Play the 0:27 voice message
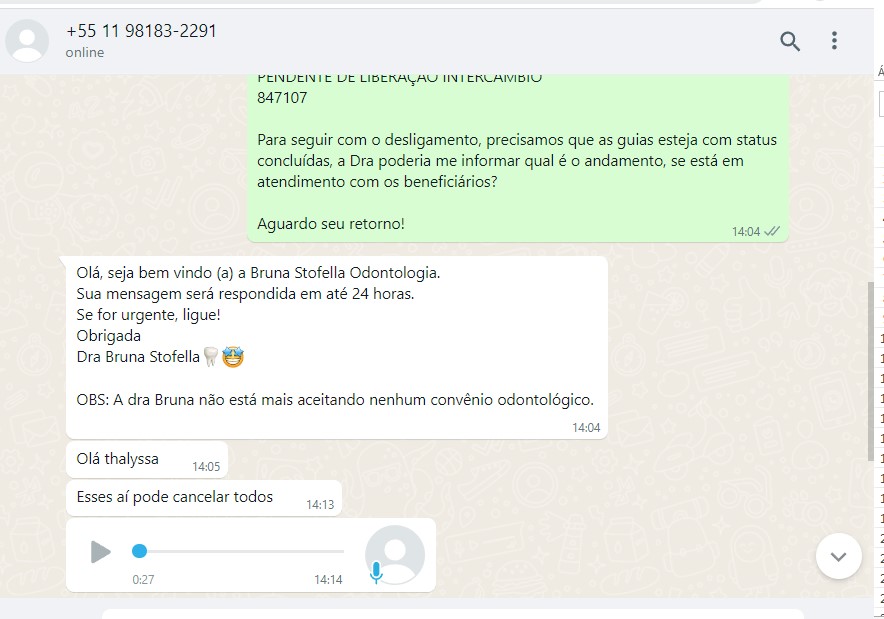 pos(101,552)
